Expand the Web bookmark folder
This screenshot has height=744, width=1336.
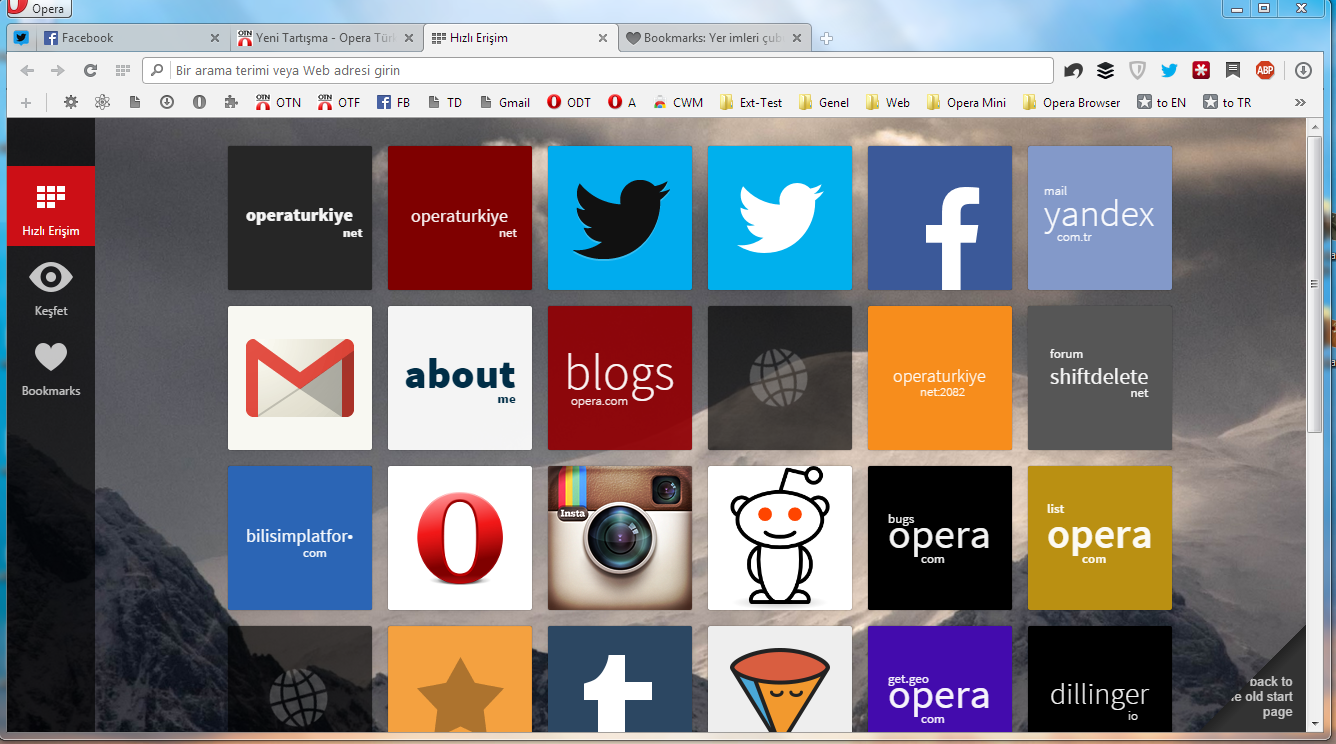[887, 102]
